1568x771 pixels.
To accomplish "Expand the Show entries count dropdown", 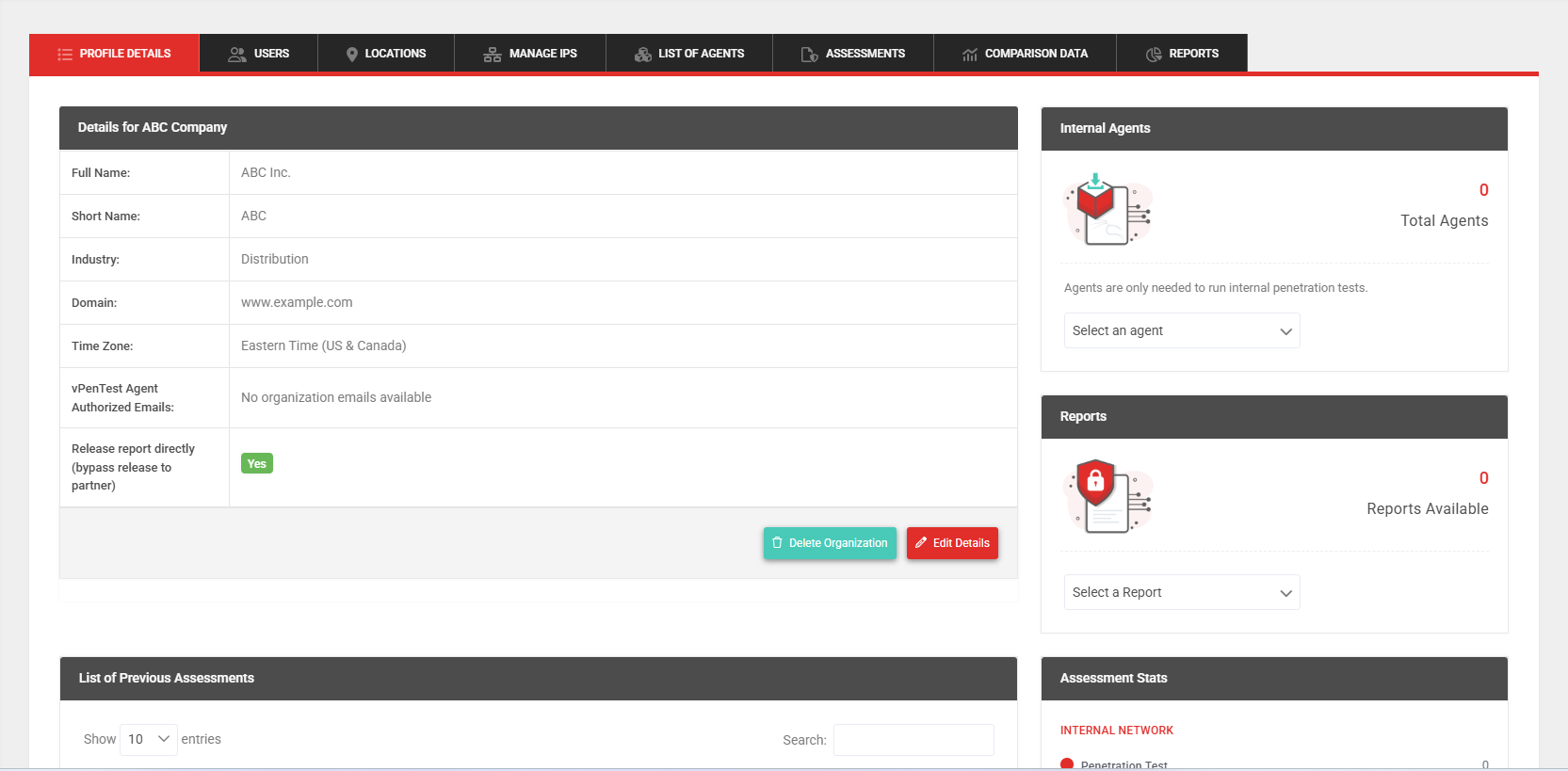I will pos(149,739).
